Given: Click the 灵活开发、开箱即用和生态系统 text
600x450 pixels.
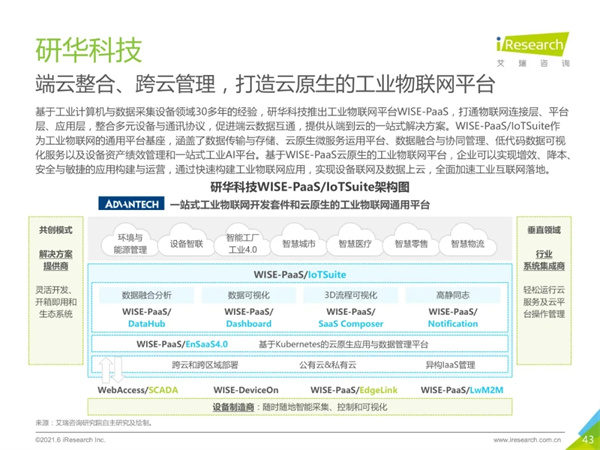Looking at the screenshot, I should tap(56, 302).
